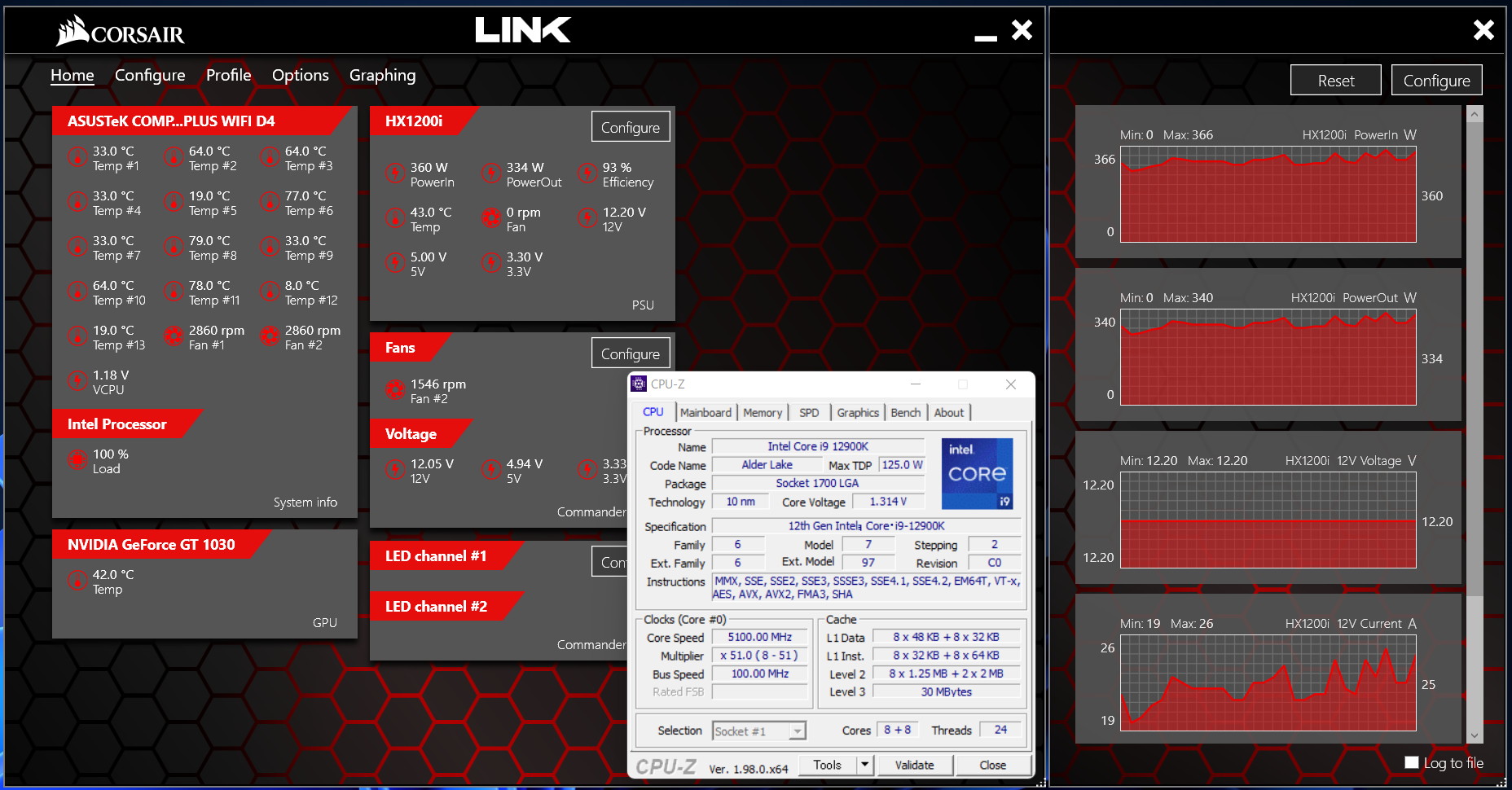Select the CPU tab in CPU-Z

(653, 412)
